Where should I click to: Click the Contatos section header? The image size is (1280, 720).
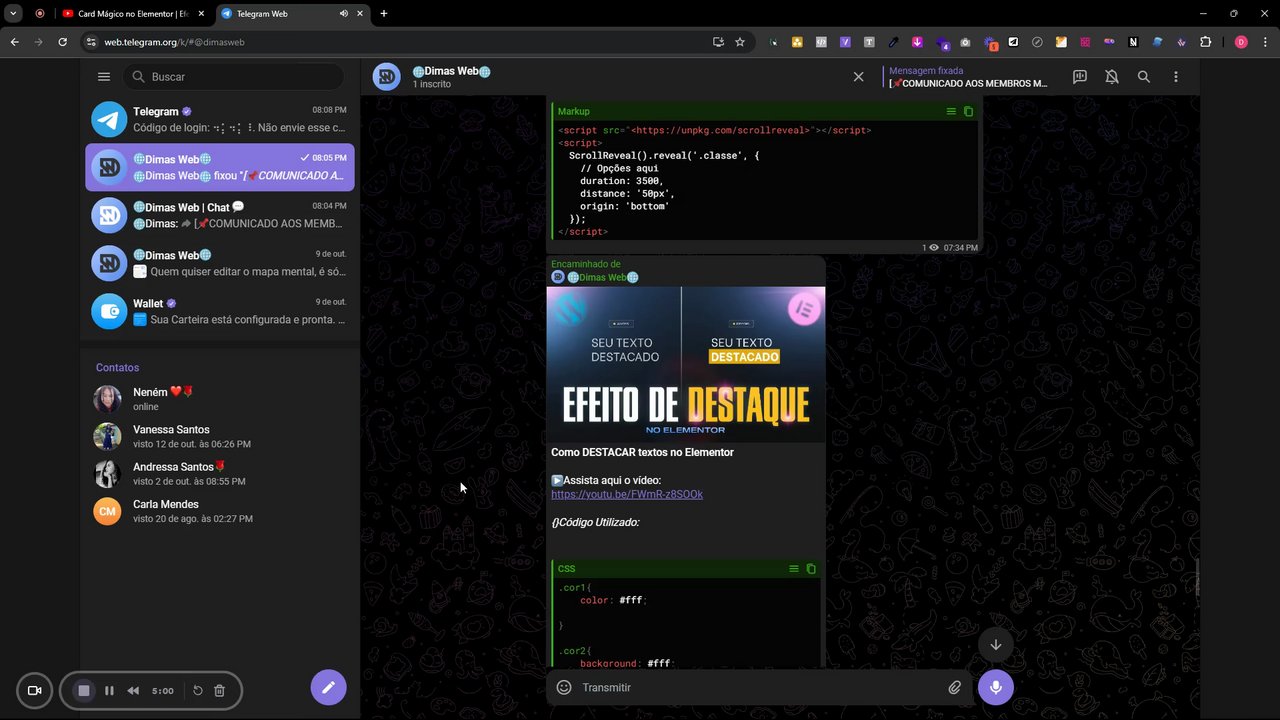pos(117,368)
